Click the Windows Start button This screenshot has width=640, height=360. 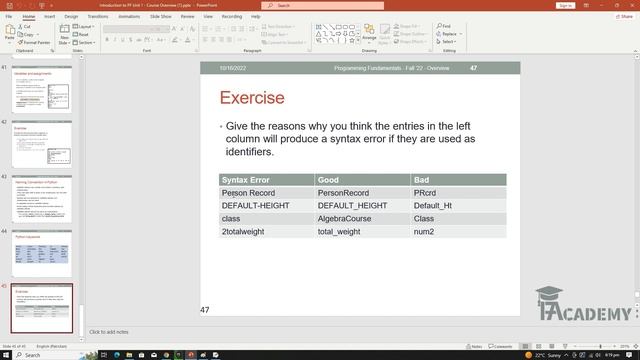[6, 355]
